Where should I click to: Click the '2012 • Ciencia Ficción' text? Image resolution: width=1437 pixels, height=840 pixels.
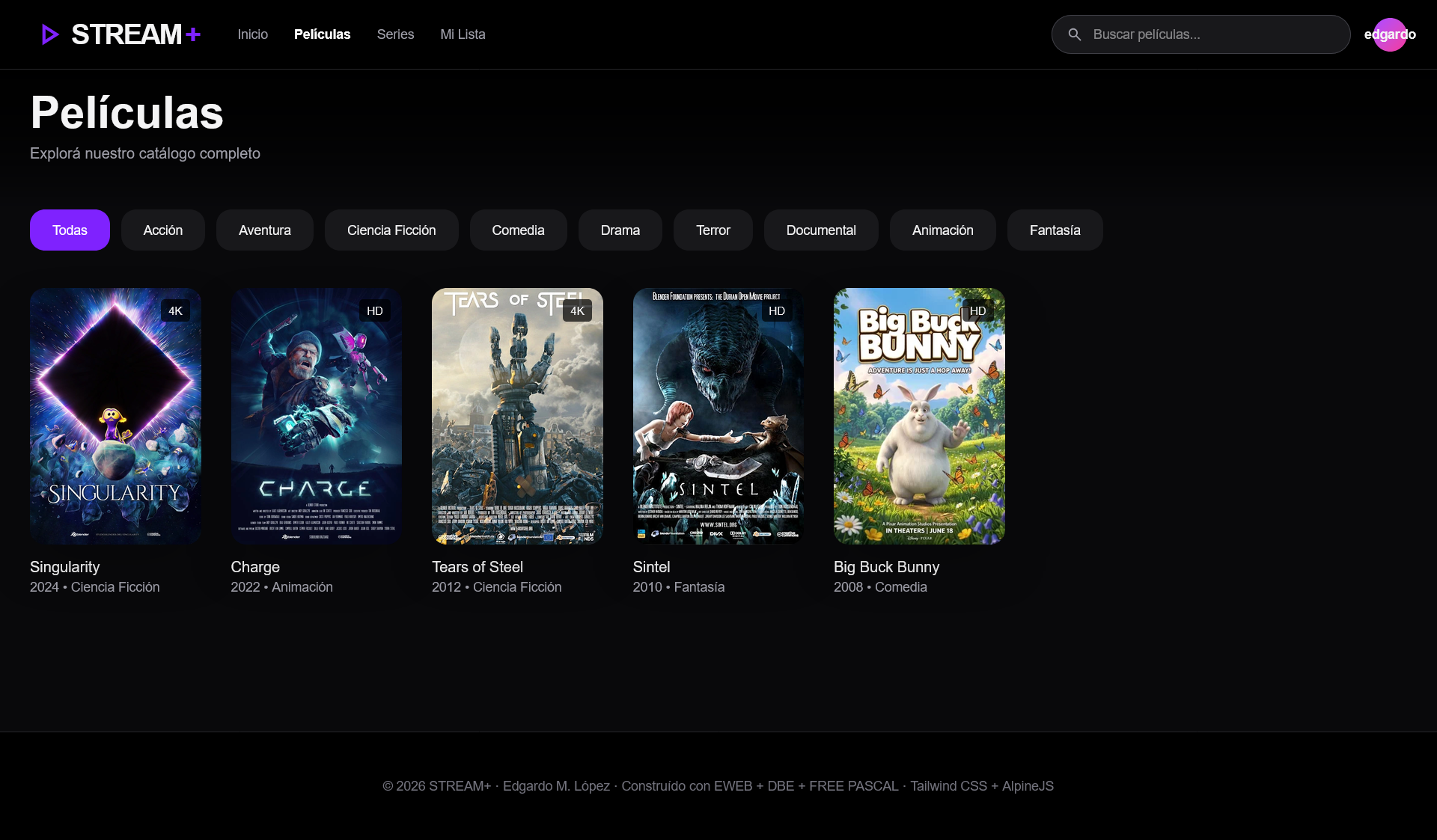pyautogui.click(x=497, y=587)
